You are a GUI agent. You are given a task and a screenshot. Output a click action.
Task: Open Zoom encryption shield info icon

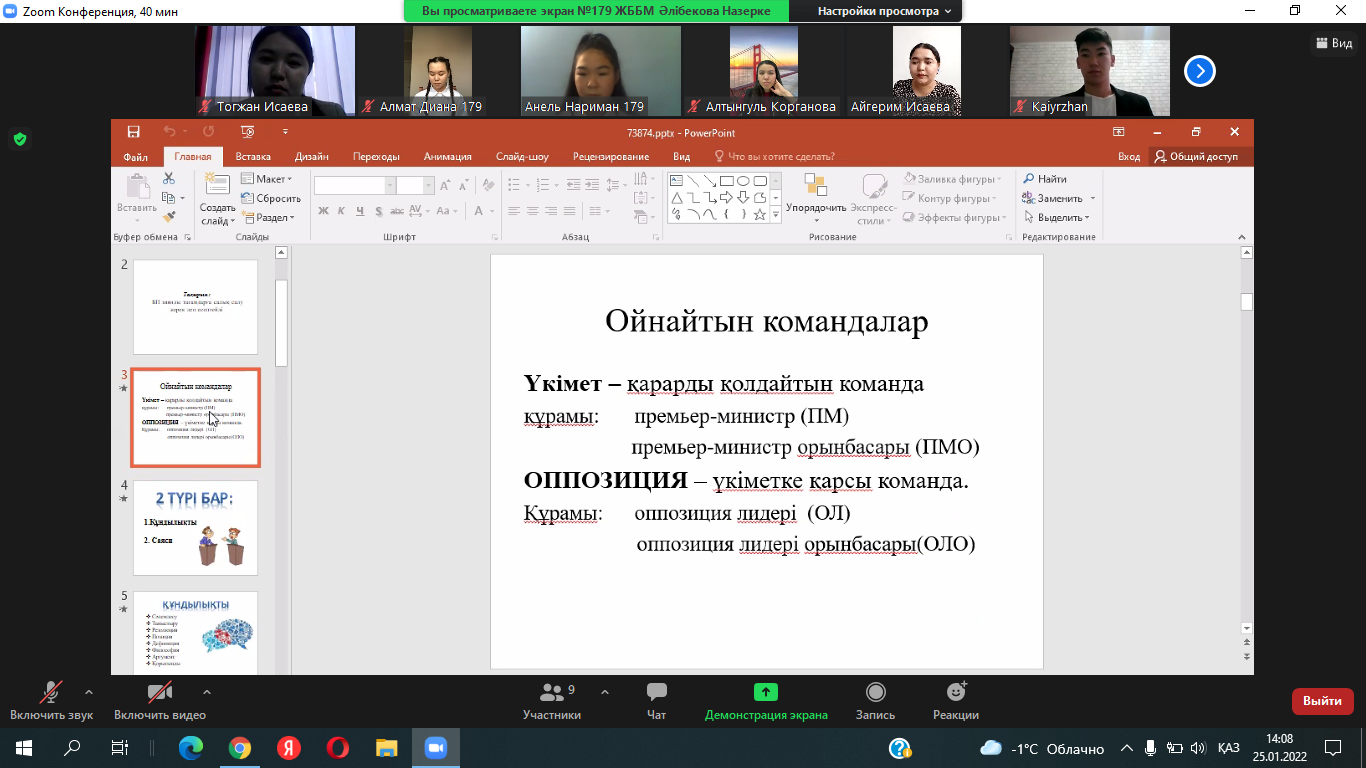point(19,139)
